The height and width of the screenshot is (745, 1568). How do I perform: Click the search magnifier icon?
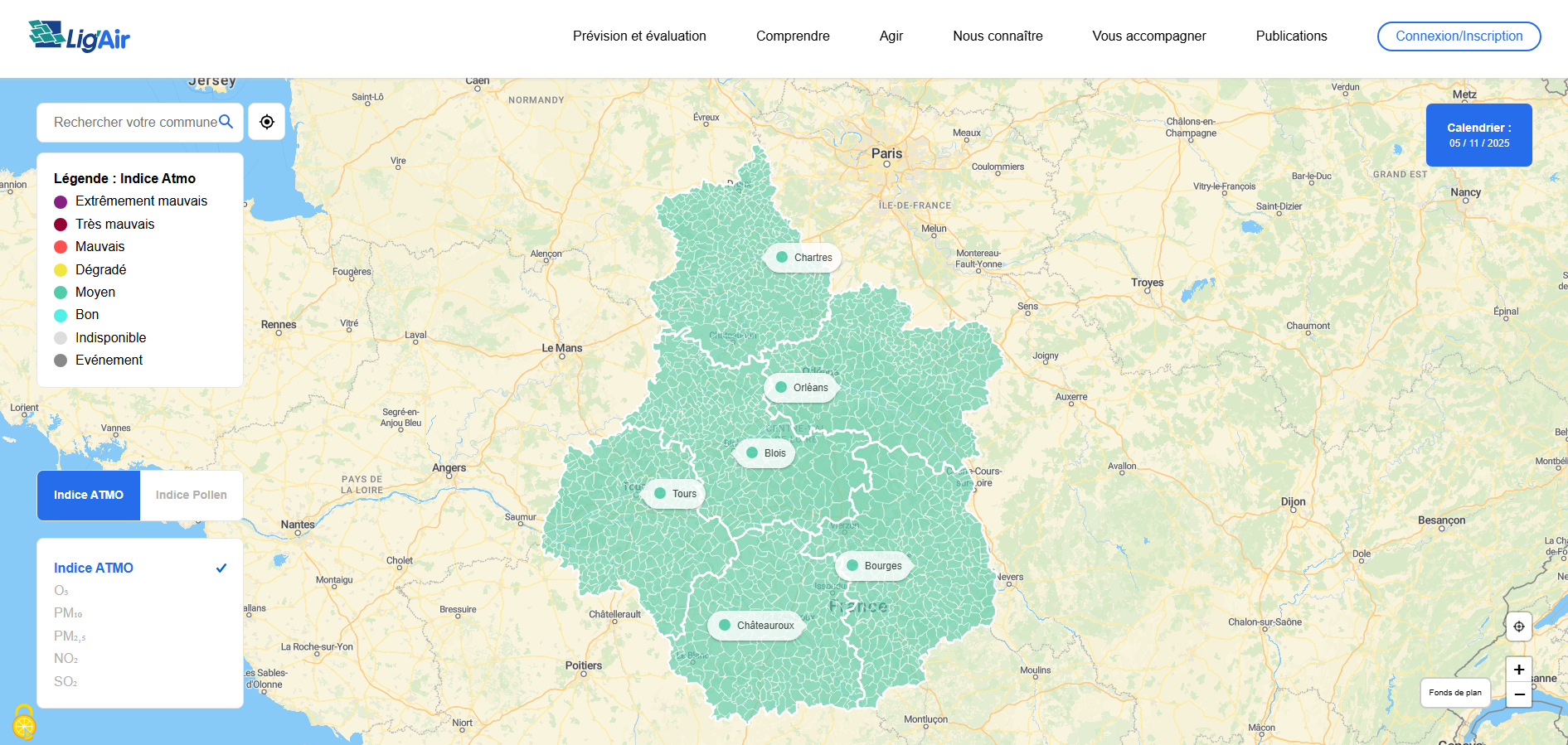coord(226,122)
